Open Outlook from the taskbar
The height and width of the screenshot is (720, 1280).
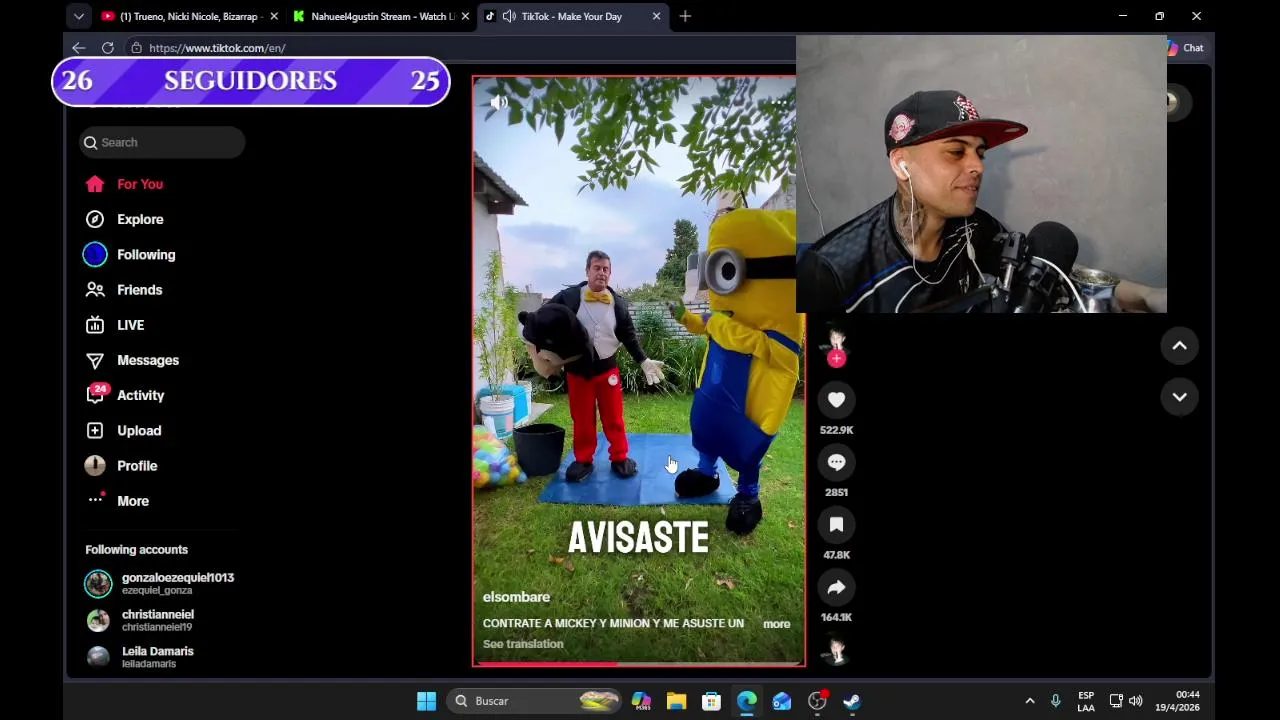point(782,701)
